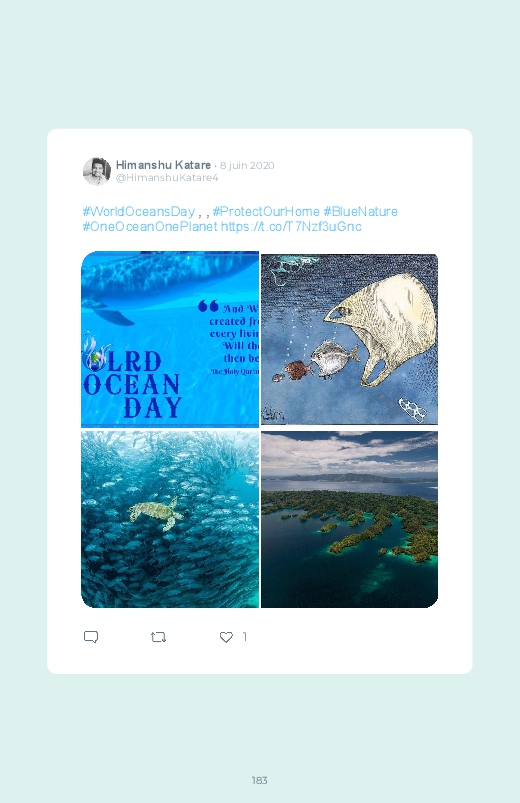Screen dimensions: 520x803
Task: Click the 8 juin 2020 date
Action: (x=247, y=165)
